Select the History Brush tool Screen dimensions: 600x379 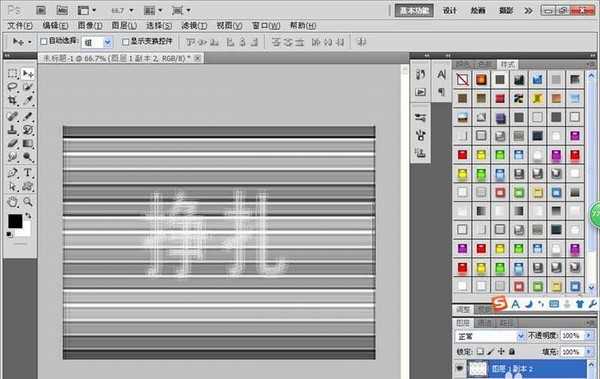[28, 130]
